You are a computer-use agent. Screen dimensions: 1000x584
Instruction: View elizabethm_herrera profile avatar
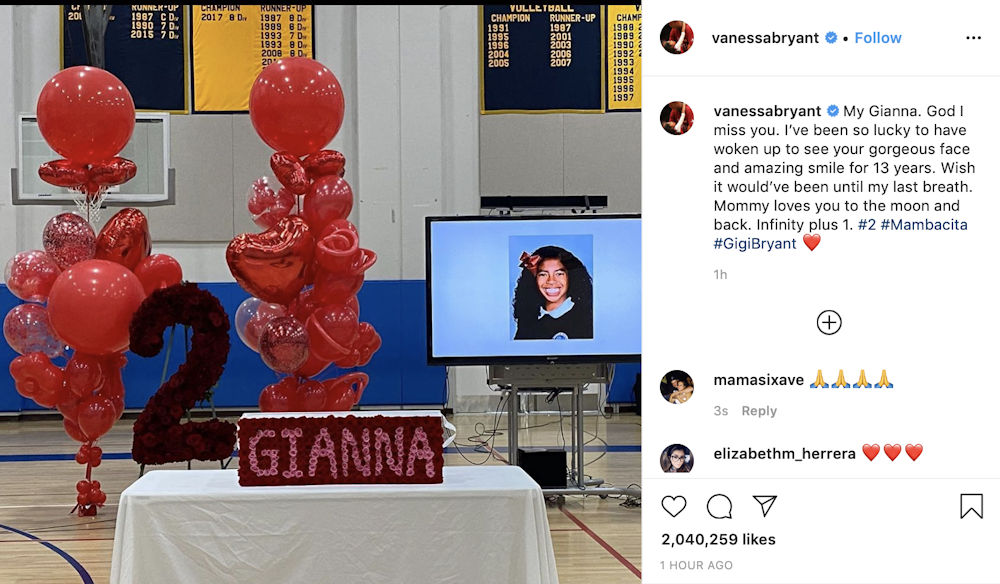tap(677, 458)
